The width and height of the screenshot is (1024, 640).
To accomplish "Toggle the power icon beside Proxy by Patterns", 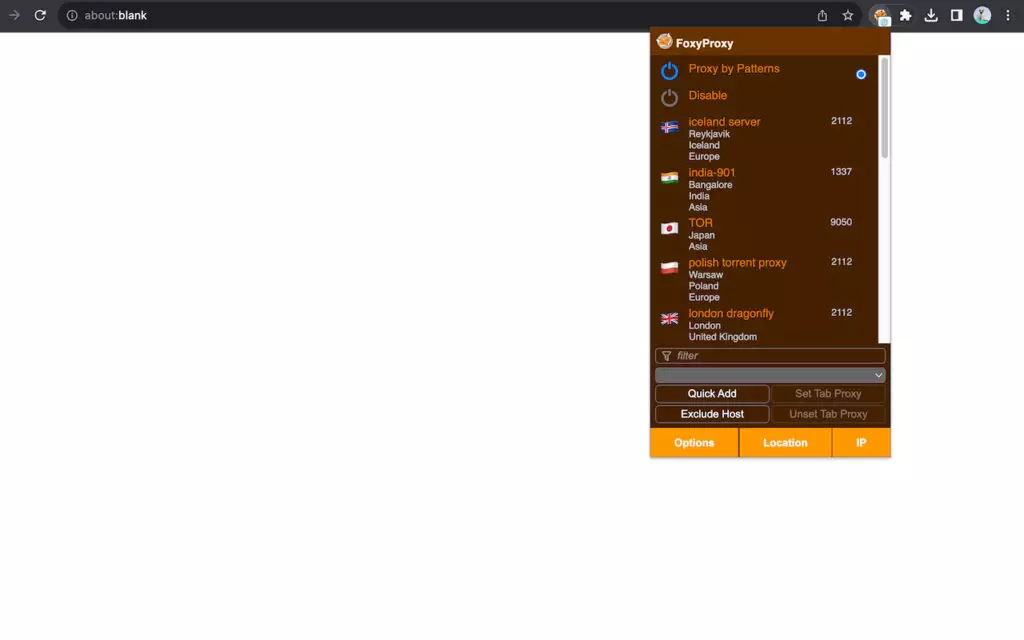I will pyautogui.click(x=668, y=71).
